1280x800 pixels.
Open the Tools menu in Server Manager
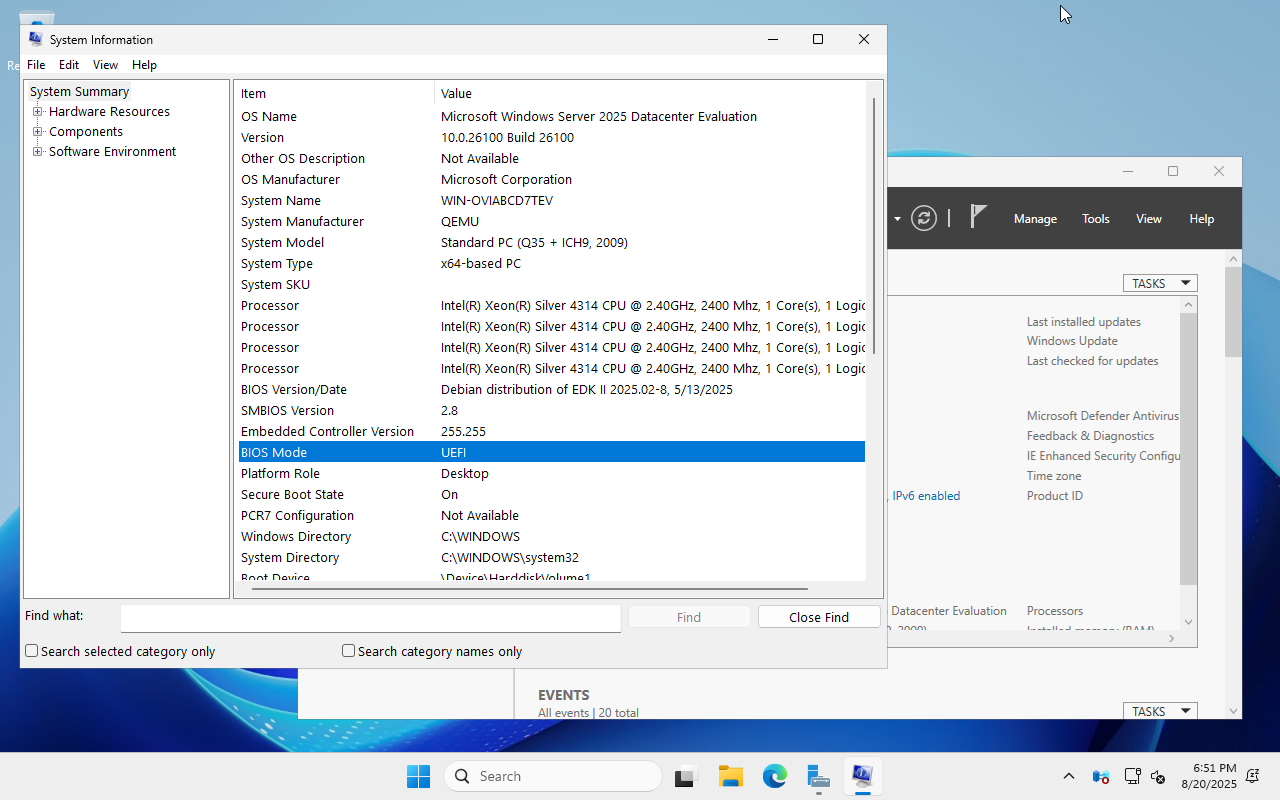pyautogui.click(x=1095, y=218)
